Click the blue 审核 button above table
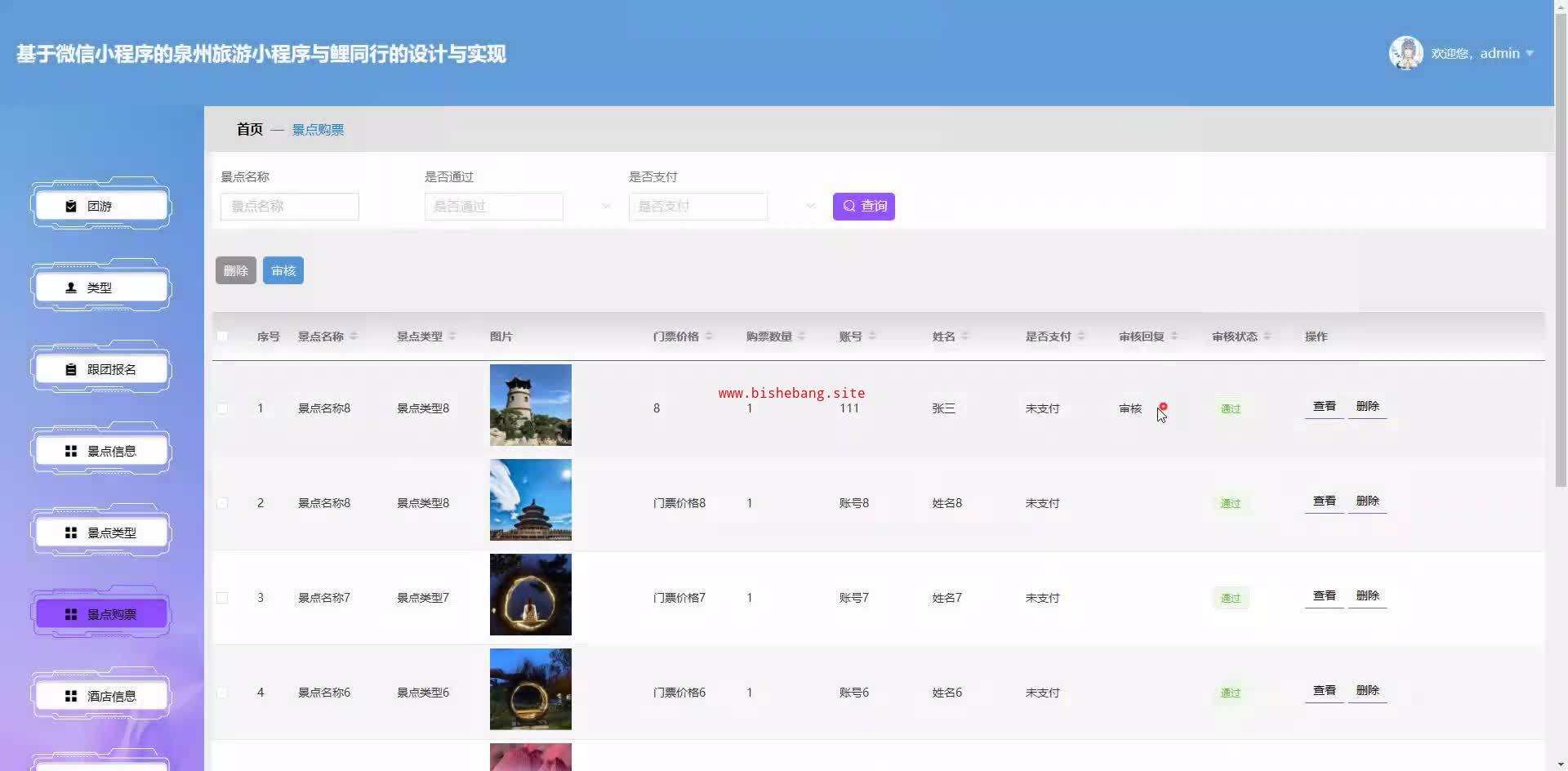The width and height of the screenshot is (1568, 771). click(283, 271)
